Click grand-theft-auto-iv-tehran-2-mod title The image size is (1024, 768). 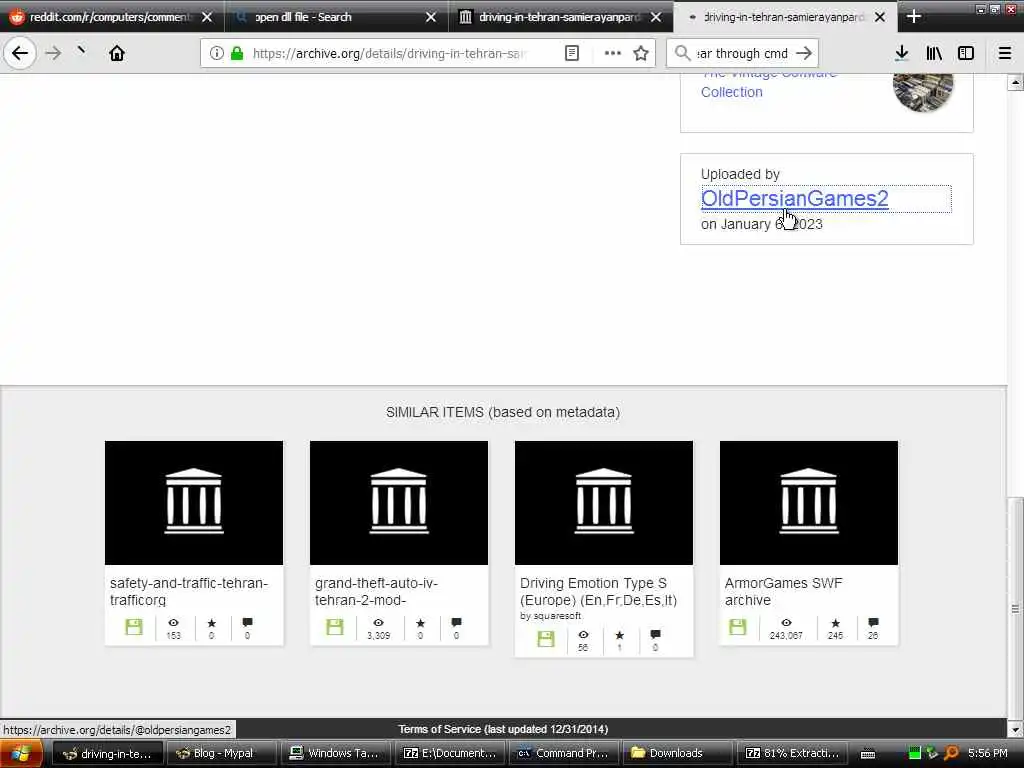pyautogui.click(x=376, y=591)
